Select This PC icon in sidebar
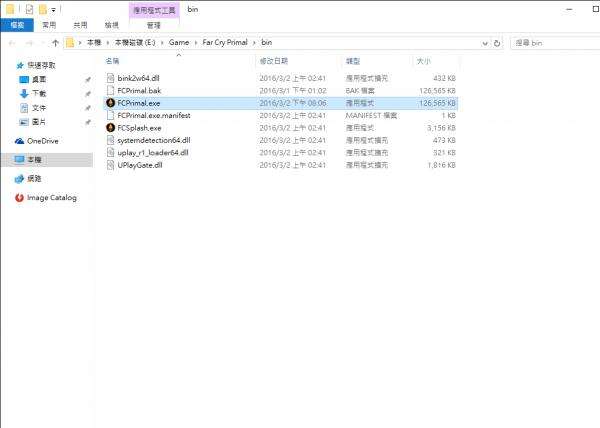This screenshot has width=600, height=428. point(20,159)
